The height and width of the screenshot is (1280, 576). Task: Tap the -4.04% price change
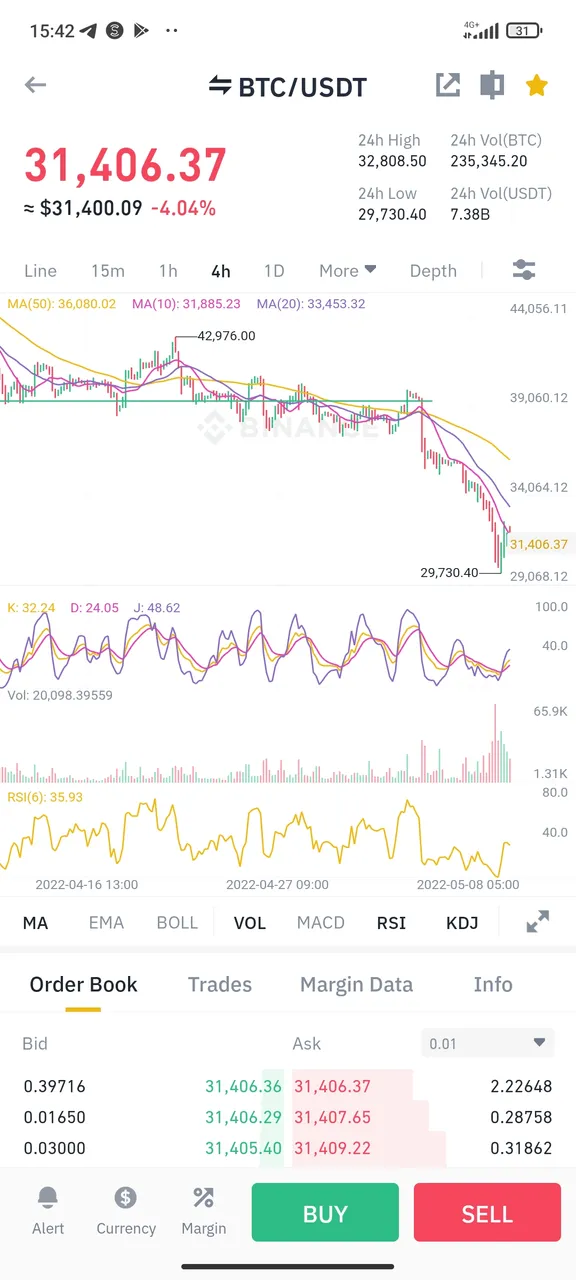coord(183,208)
